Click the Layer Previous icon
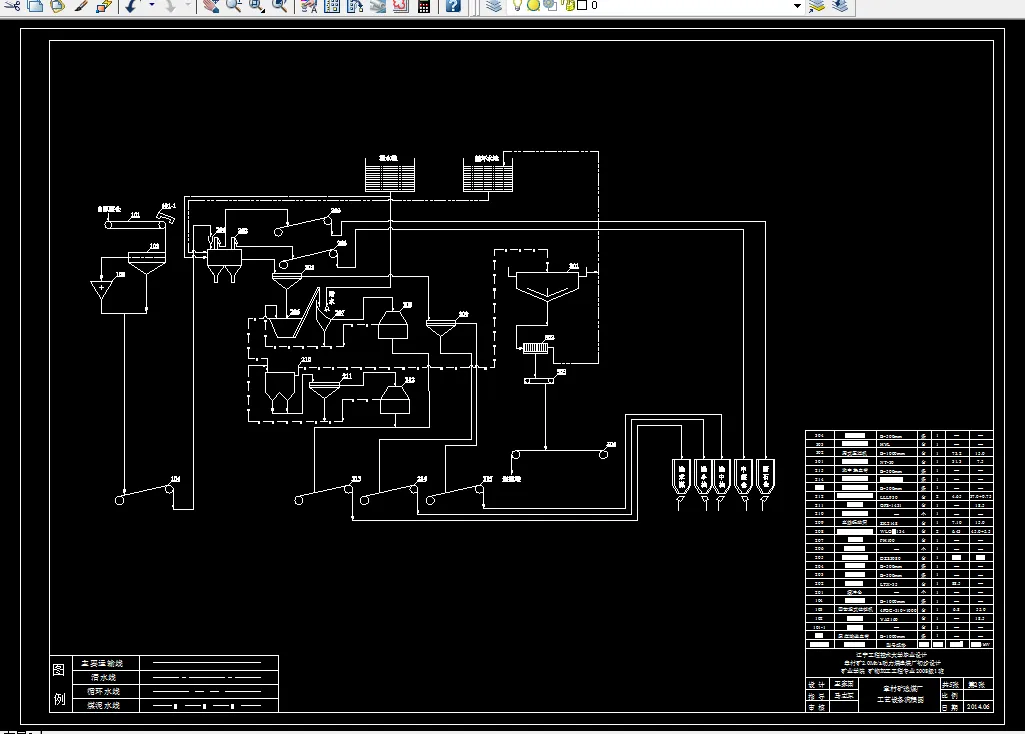The height and width of the screenshot is (734, 1025). pyautogui.click(x=840, y=6)
